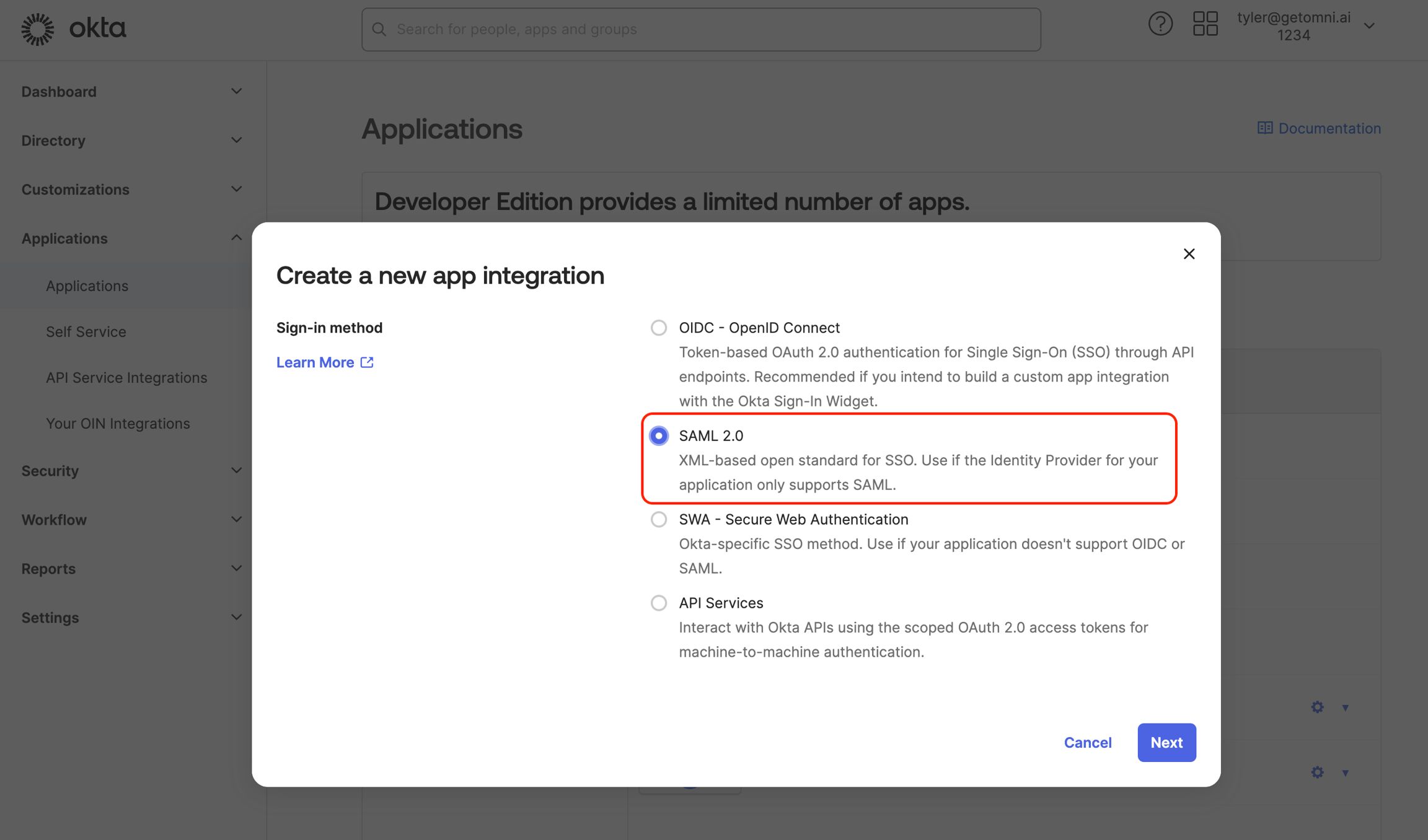Screen dimensions: 1428x840
Task: Click the external link icon beside Learn More
Action: (366, 362)
